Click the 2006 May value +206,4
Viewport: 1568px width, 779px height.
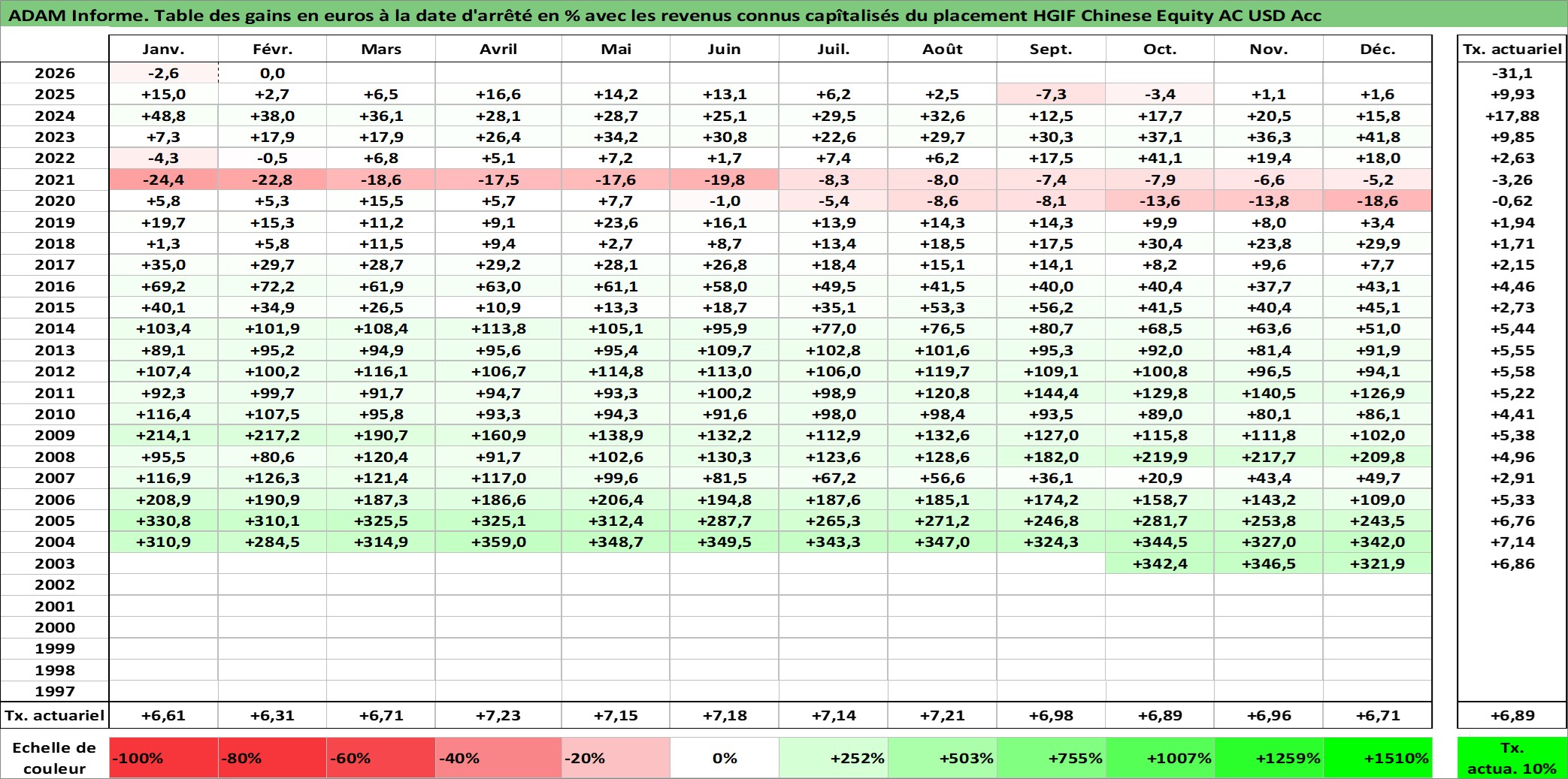coord(616,500)
